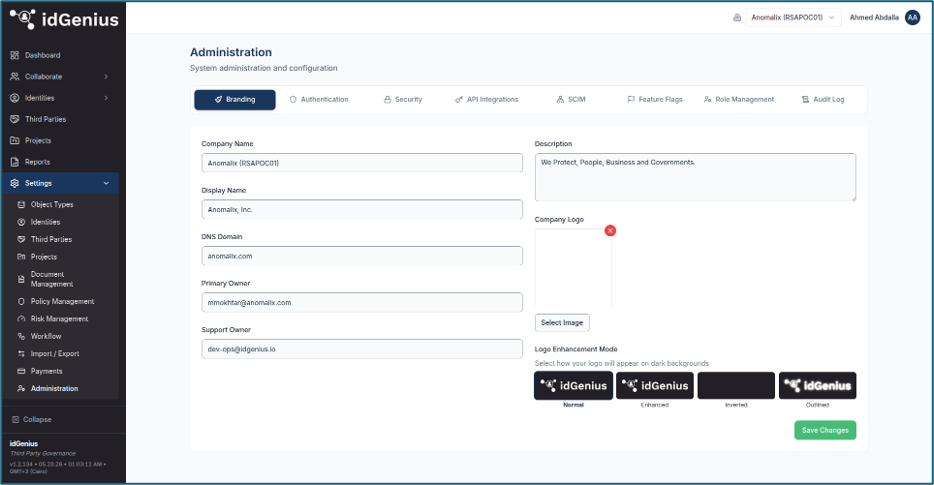Select Enhanced logo enhancement mode
Viewport: 934px width, 485px height.
pos(655,385)
